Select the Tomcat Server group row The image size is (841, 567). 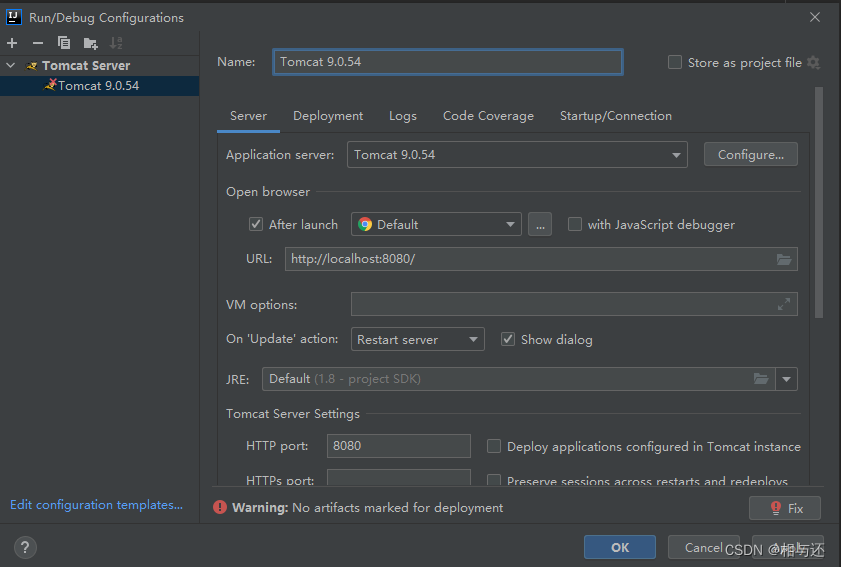100,65
